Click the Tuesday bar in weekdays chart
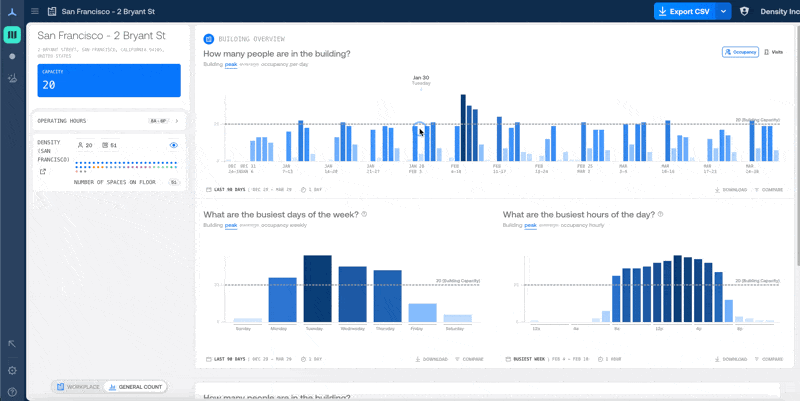This screenshot has width=800, height=401. coord(317,289)
